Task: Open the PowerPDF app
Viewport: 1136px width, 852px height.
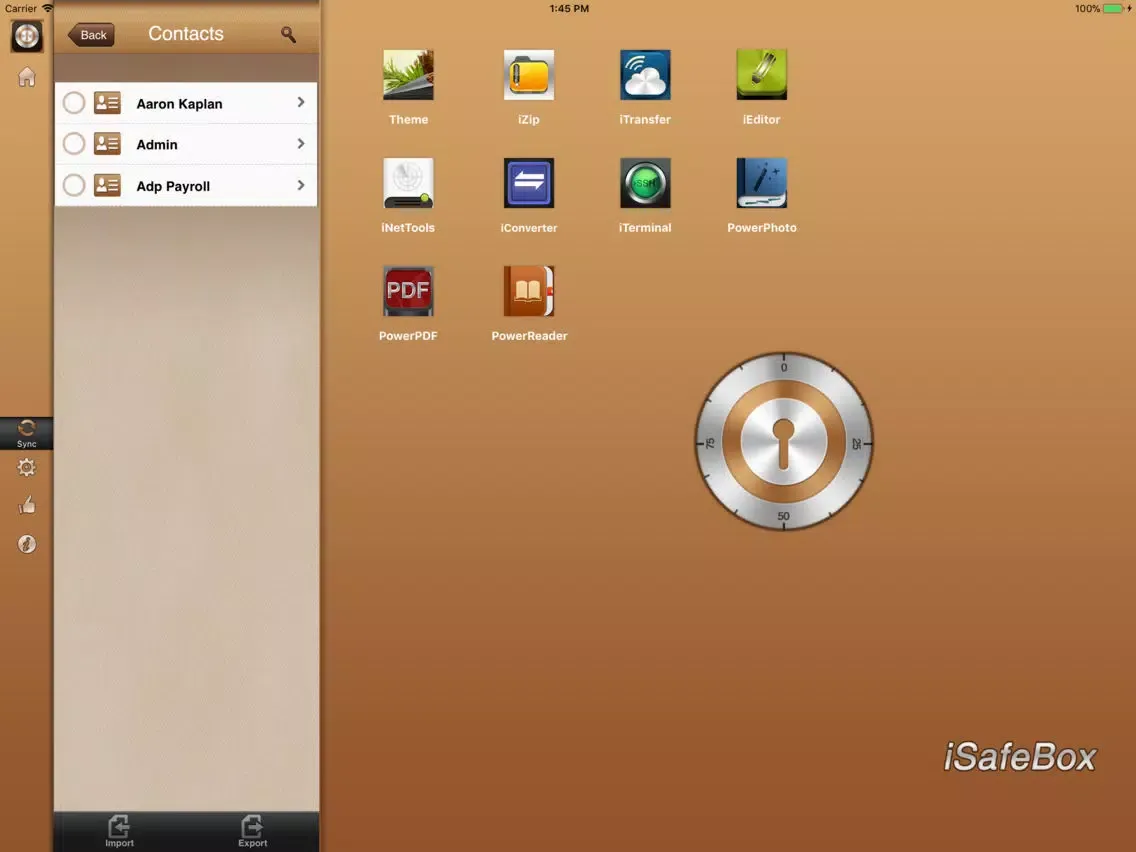Action: point(408,291)
